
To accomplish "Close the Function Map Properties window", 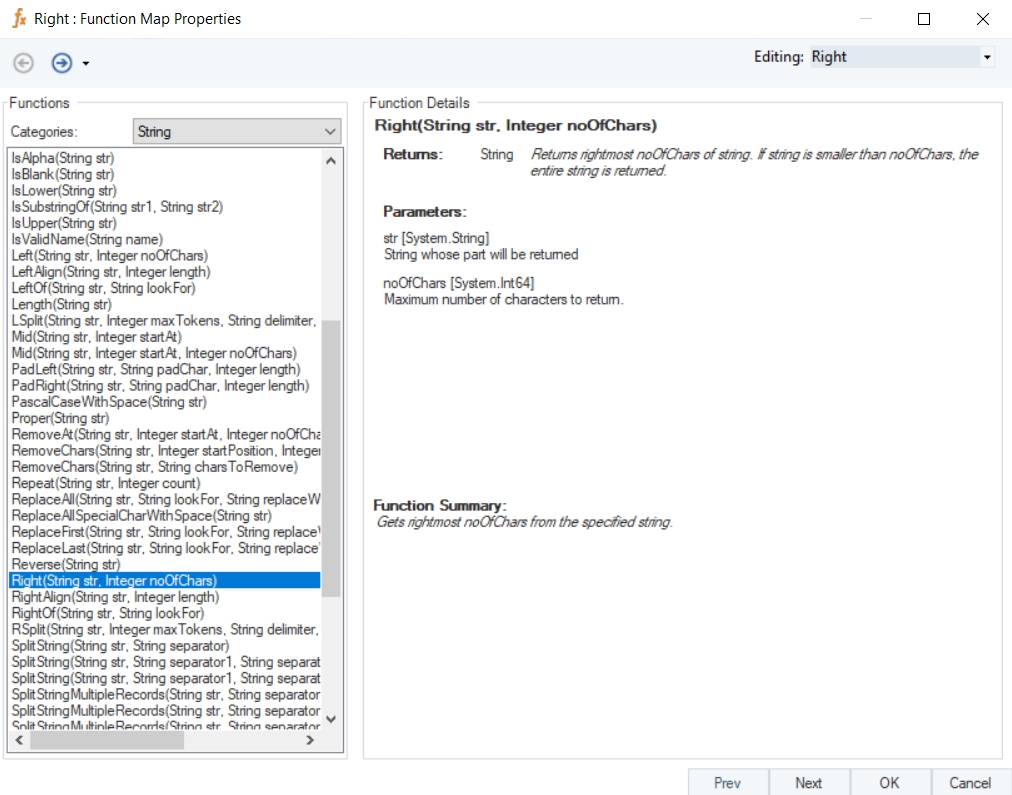I will coord(982,19).
